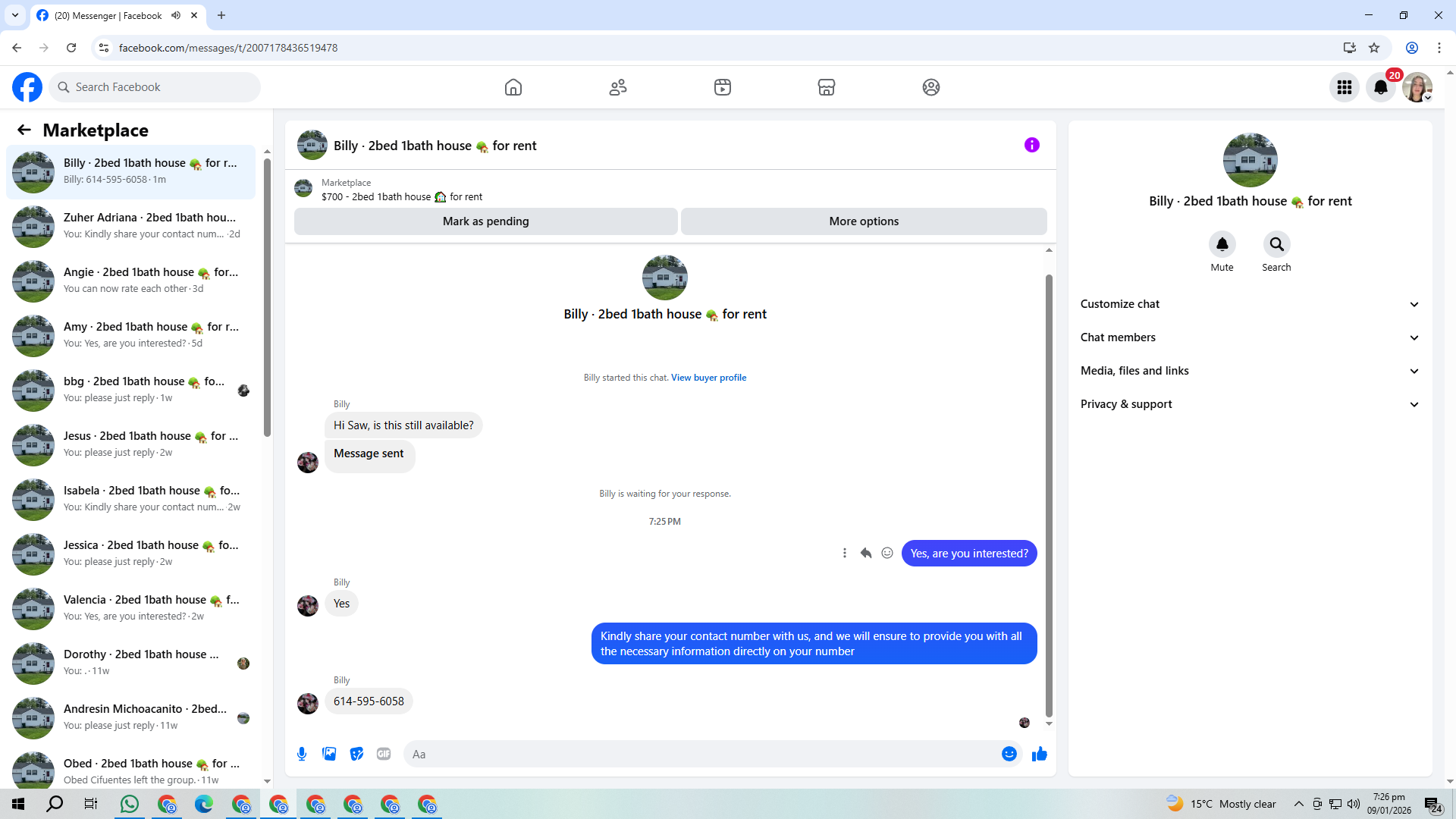Expand Customize chat section
The image size is (1456, 819).
pyautogui.click(x=1249, y=304)
